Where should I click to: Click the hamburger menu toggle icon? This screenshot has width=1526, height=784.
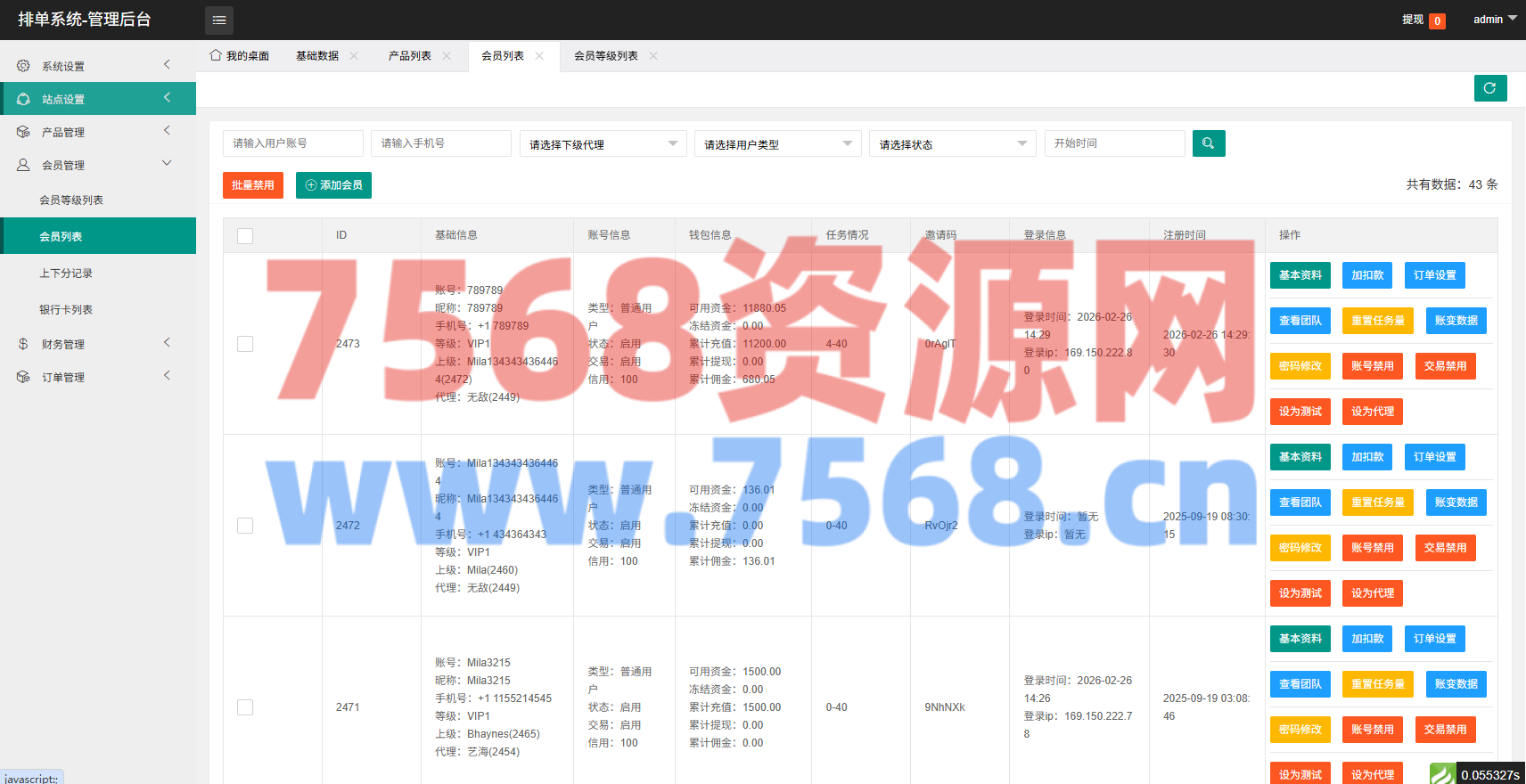click(219, 20)
